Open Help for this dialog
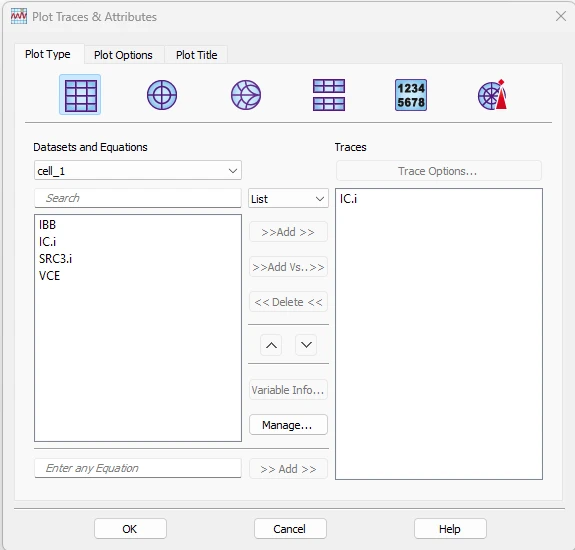 (x=450, y=529)
